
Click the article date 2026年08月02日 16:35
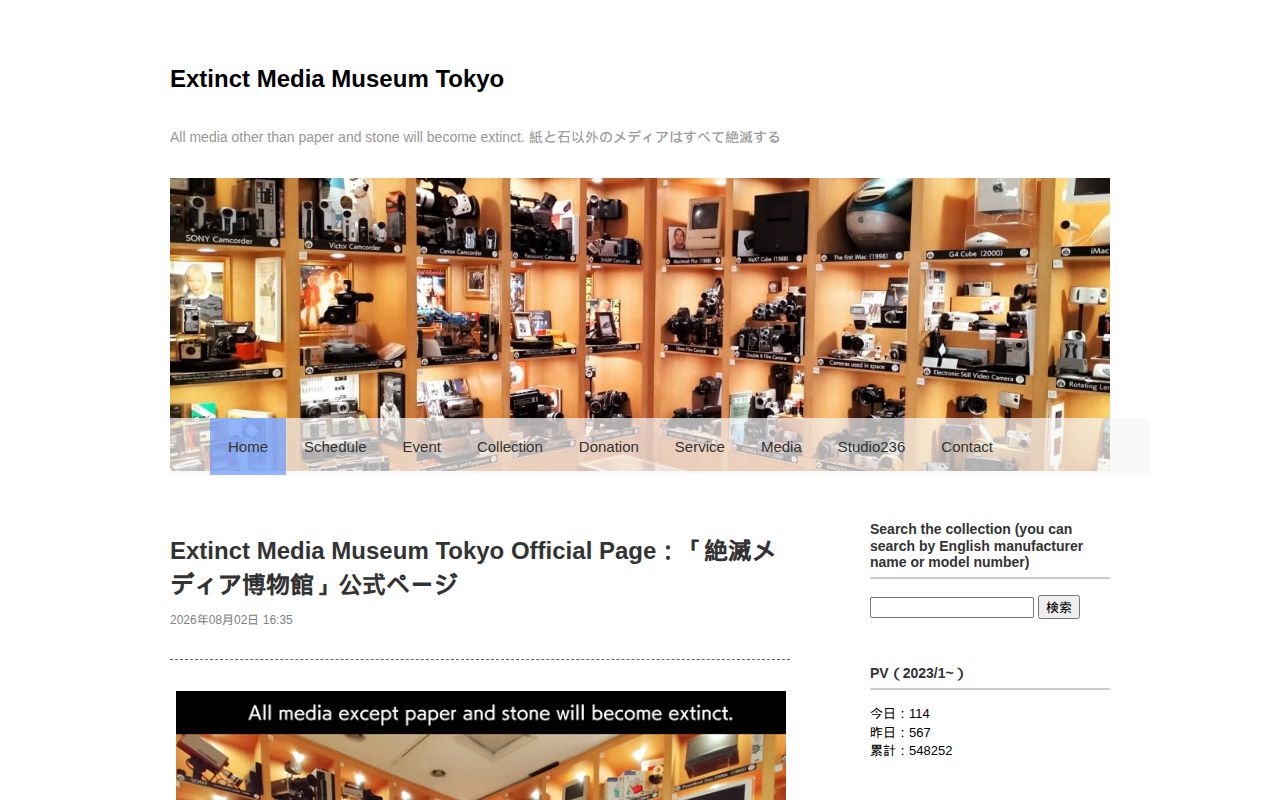(x=231, y=620)
